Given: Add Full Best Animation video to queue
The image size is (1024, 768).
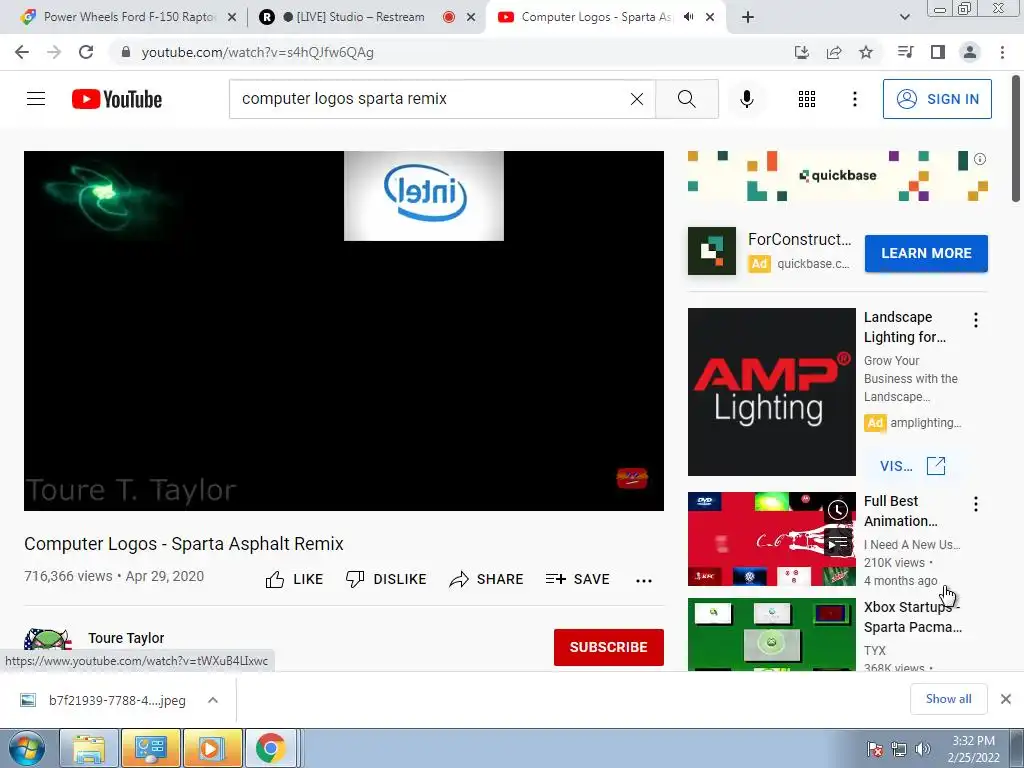Looking at the screenshot, I should pyautogui.click(x=838, y=543).
